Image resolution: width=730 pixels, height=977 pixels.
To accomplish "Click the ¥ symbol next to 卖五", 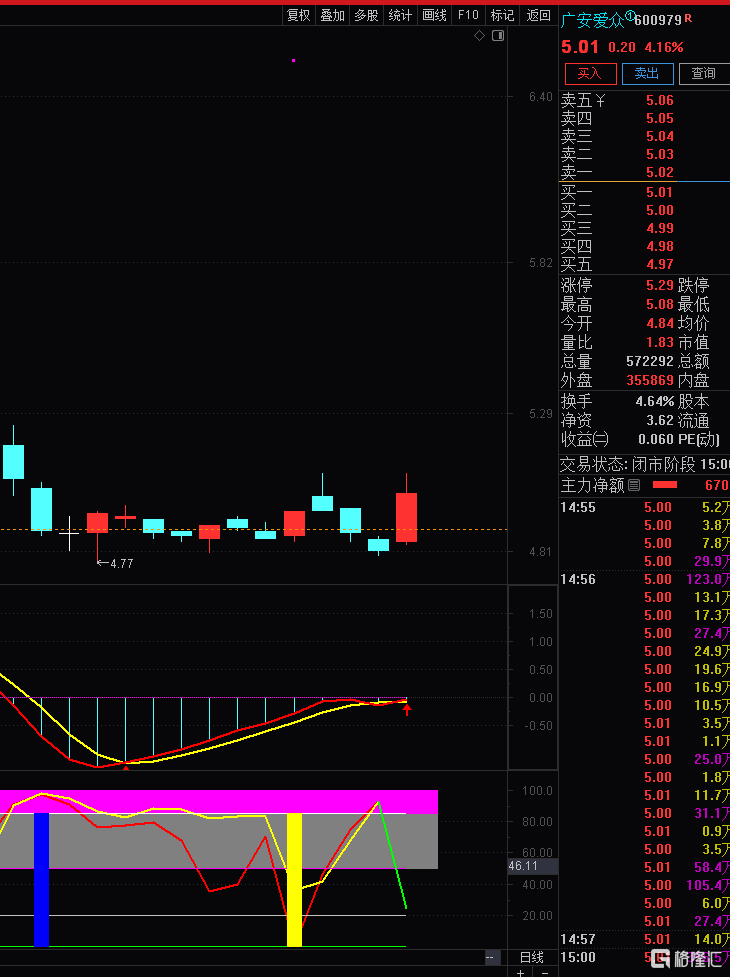I will (x=600, y=100).
